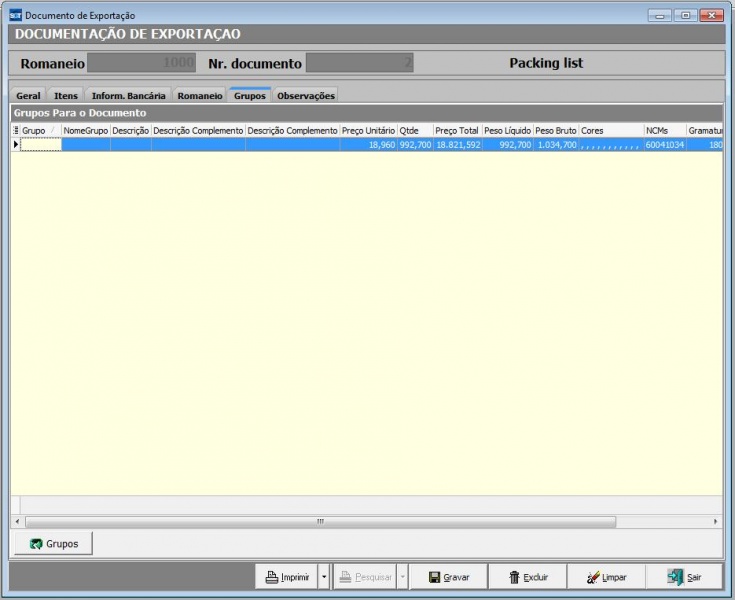Viewport: 735px width, 600px height.
Task: Click the Romaneio number field
Action: point(142,63)
